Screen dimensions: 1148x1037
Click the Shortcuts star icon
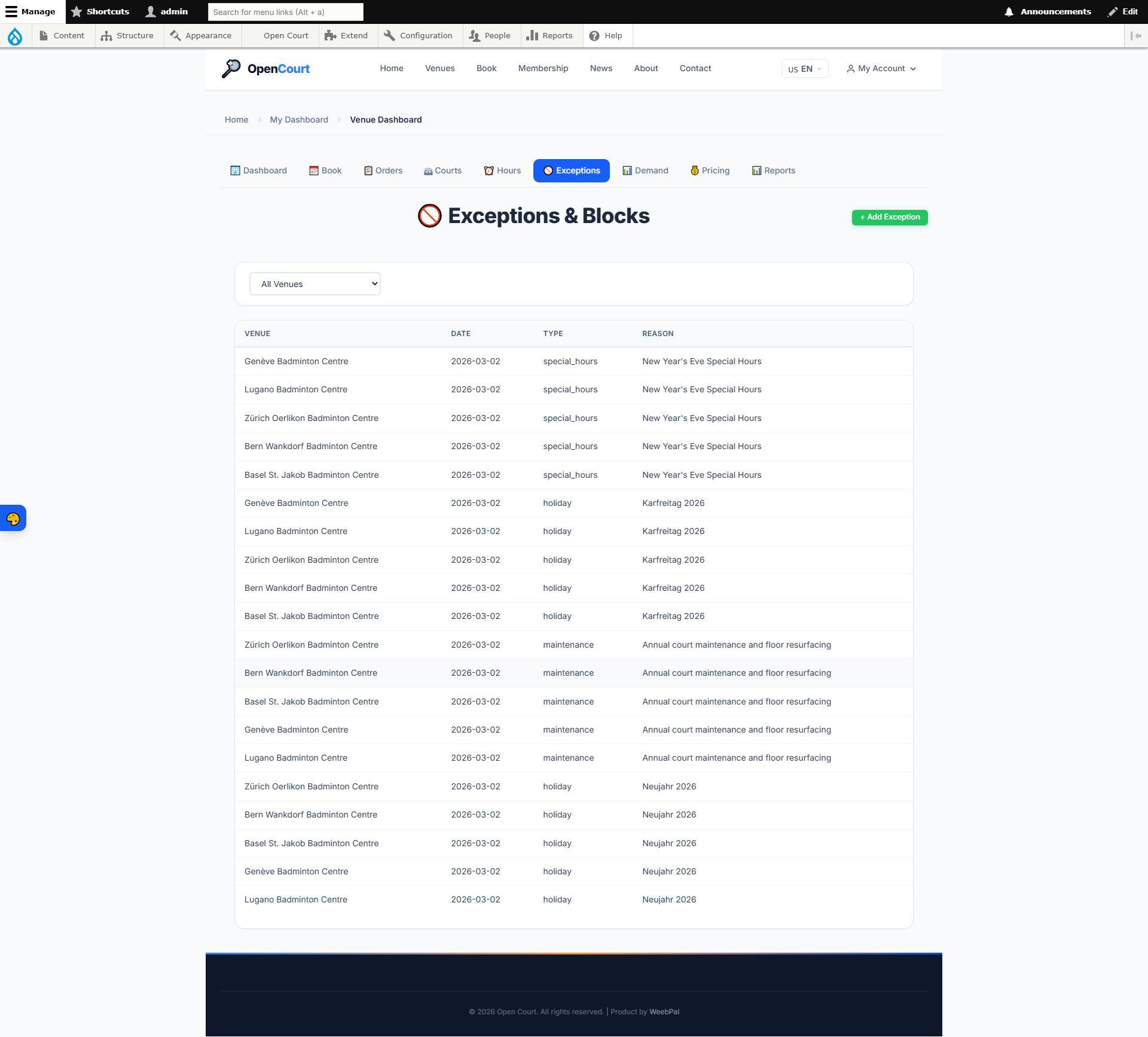click(x=77, y=11)
